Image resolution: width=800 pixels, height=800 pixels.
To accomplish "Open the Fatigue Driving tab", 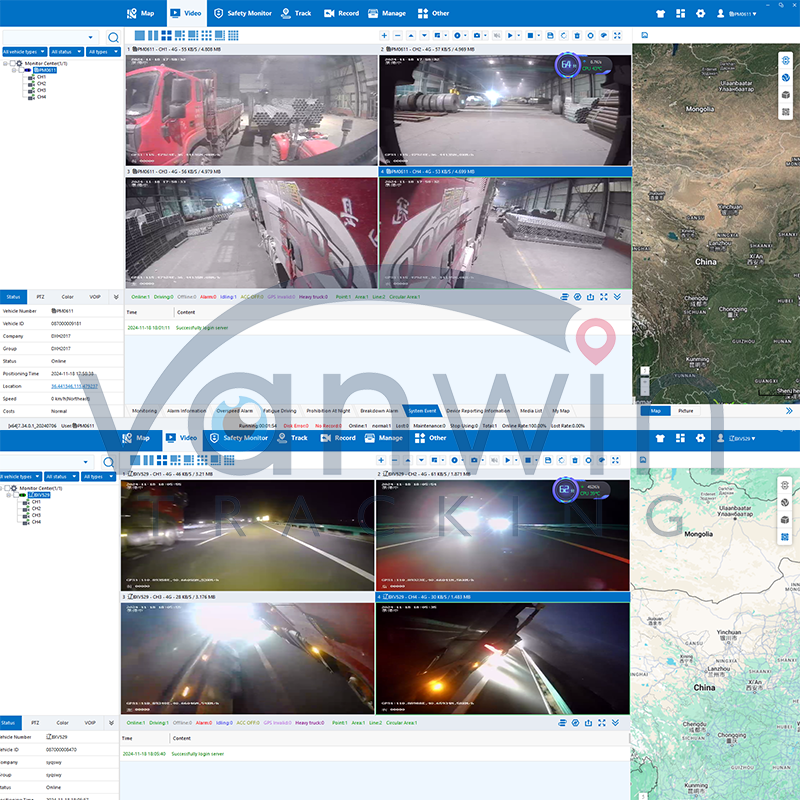I will point(280,411).
